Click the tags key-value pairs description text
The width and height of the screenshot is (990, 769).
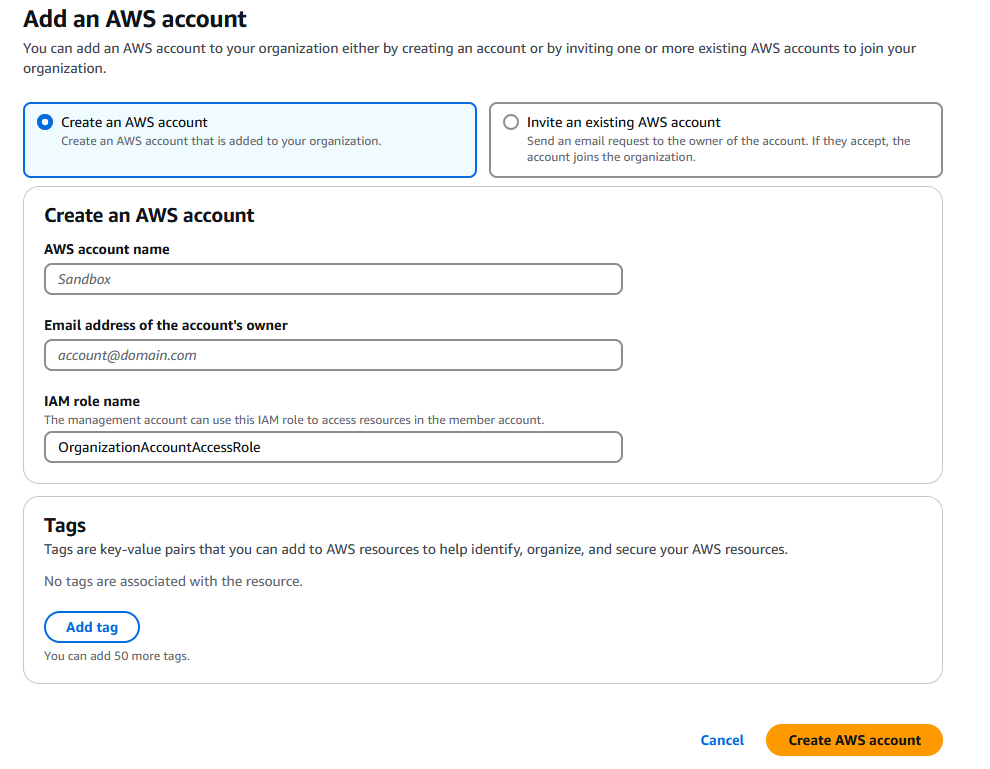click(x=416, y=549)
